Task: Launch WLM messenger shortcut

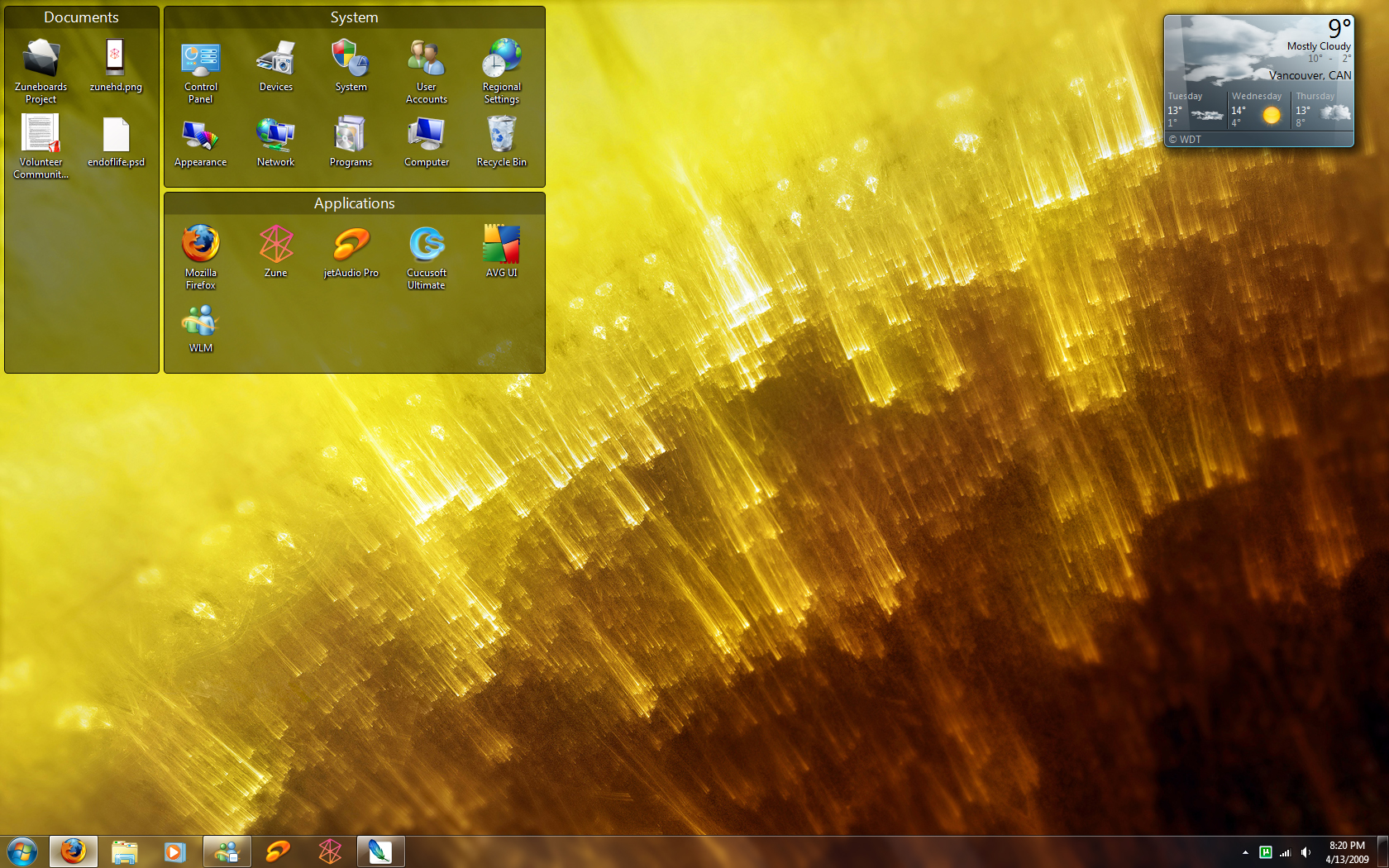Action: pos(201,328)
